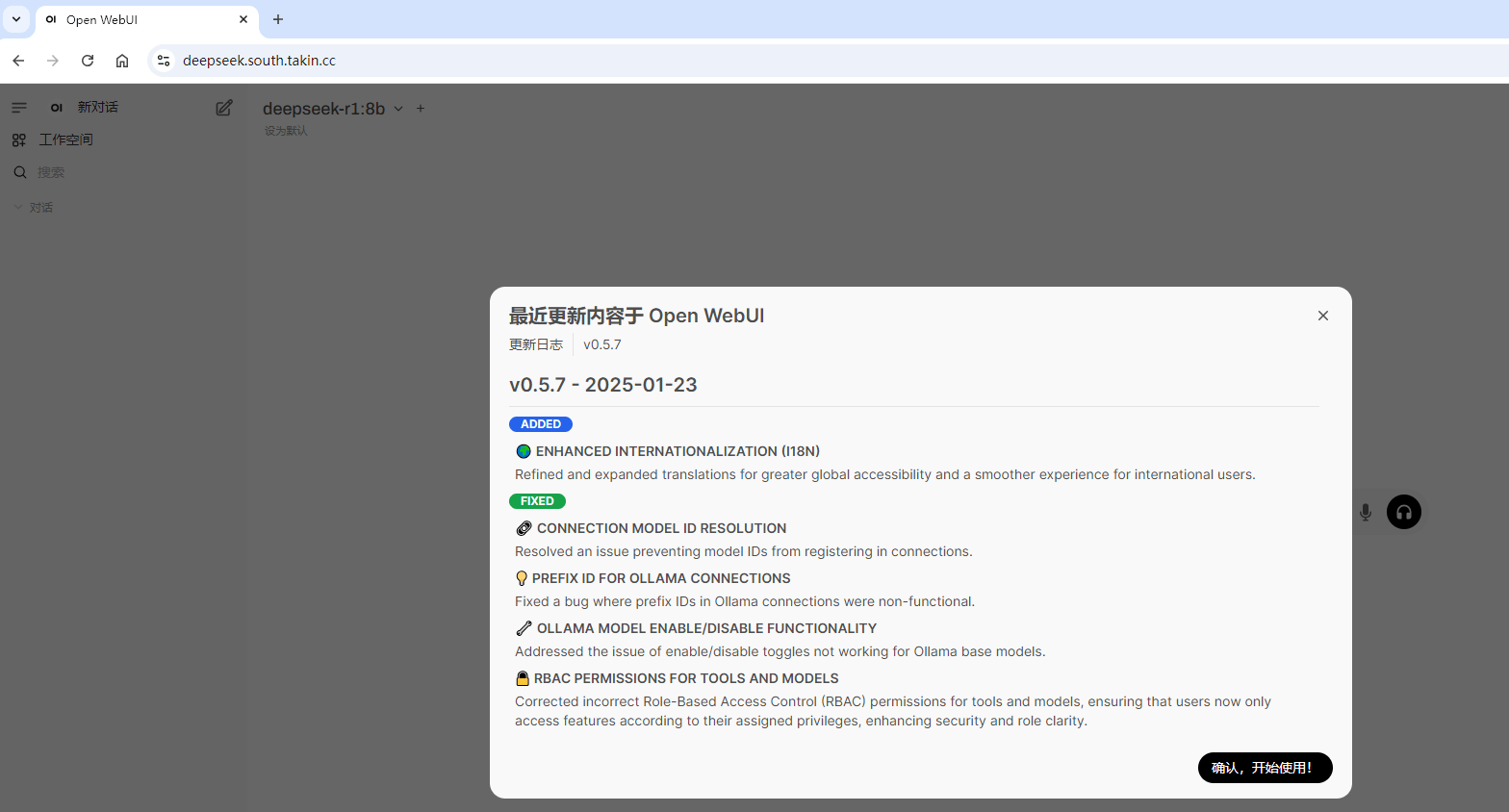
Task: Click the microphone voice input icon
Action: pyautogui.click(x=1365, y=512)
